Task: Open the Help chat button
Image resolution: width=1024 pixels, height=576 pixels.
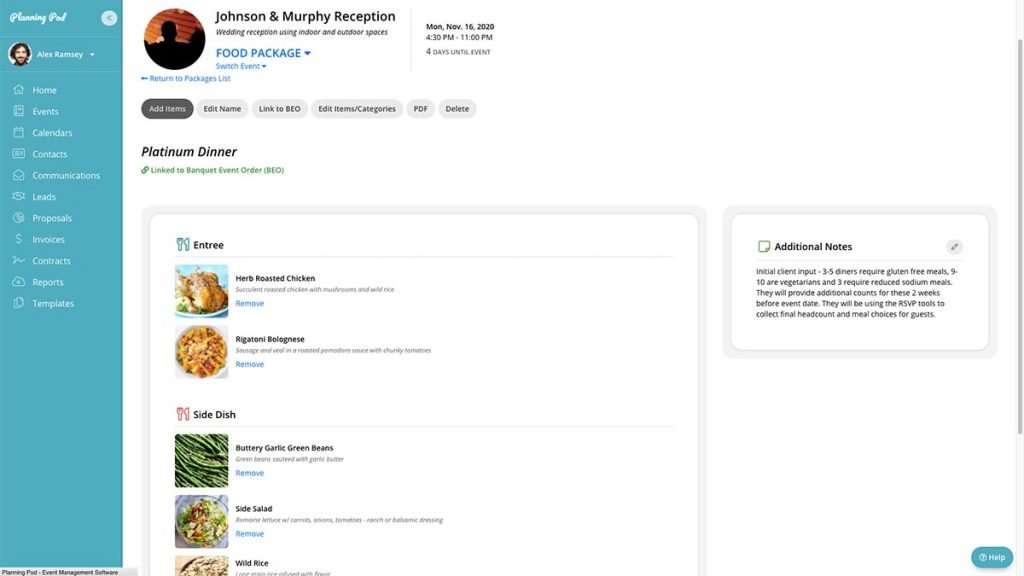Action: click(x=992, y=557)
